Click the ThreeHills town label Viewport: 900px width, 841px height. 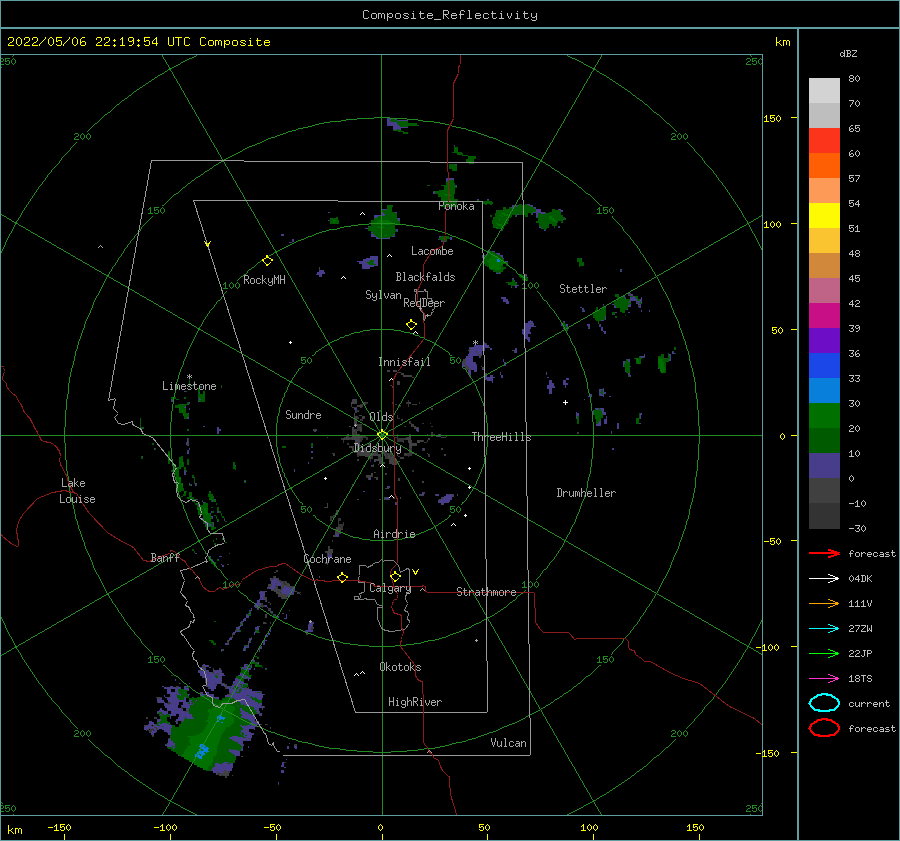501,437
